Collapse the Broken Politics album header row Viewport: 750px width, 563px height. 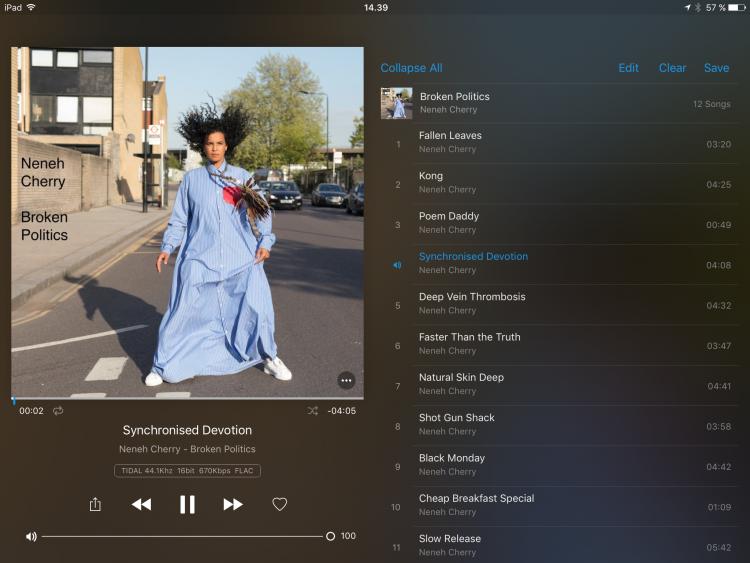tap(559, 103)
